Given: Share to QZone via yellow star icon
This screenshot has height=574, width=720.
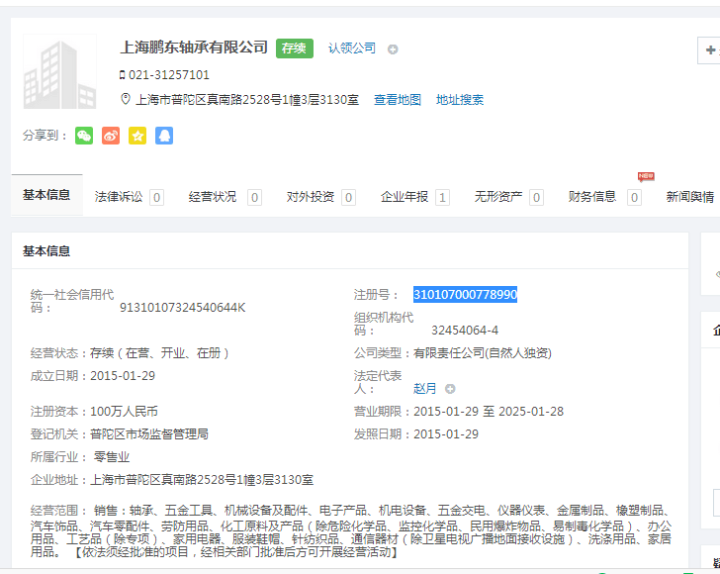Looking at the screenshot, I should [x=137, y=135].
